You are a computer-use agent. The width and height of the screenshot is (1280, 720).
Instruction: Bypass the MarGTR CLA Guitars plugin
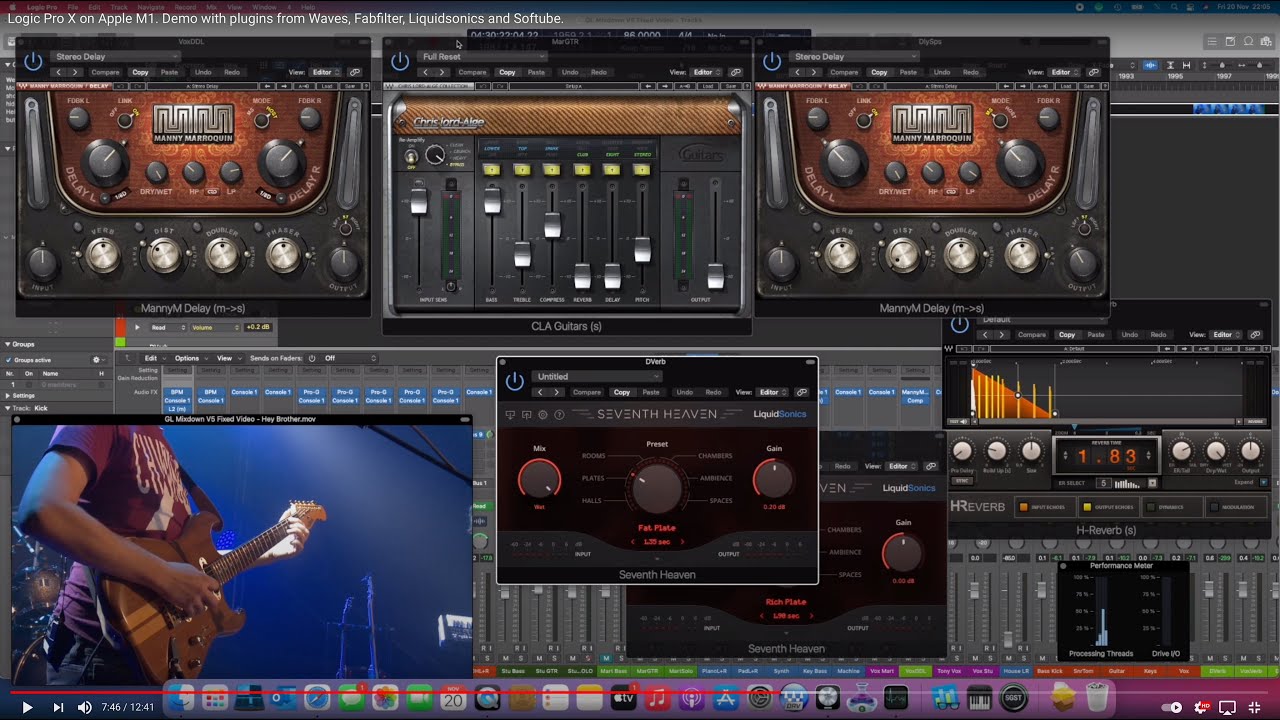(400, 61)
